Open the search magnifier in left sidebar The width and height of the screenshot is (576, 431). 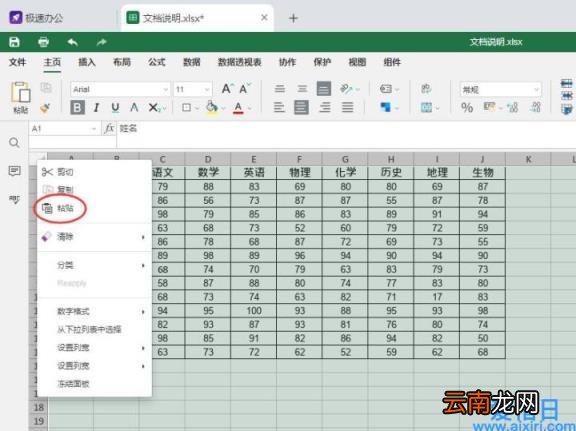pyautogui.click(x=14, y=143)
